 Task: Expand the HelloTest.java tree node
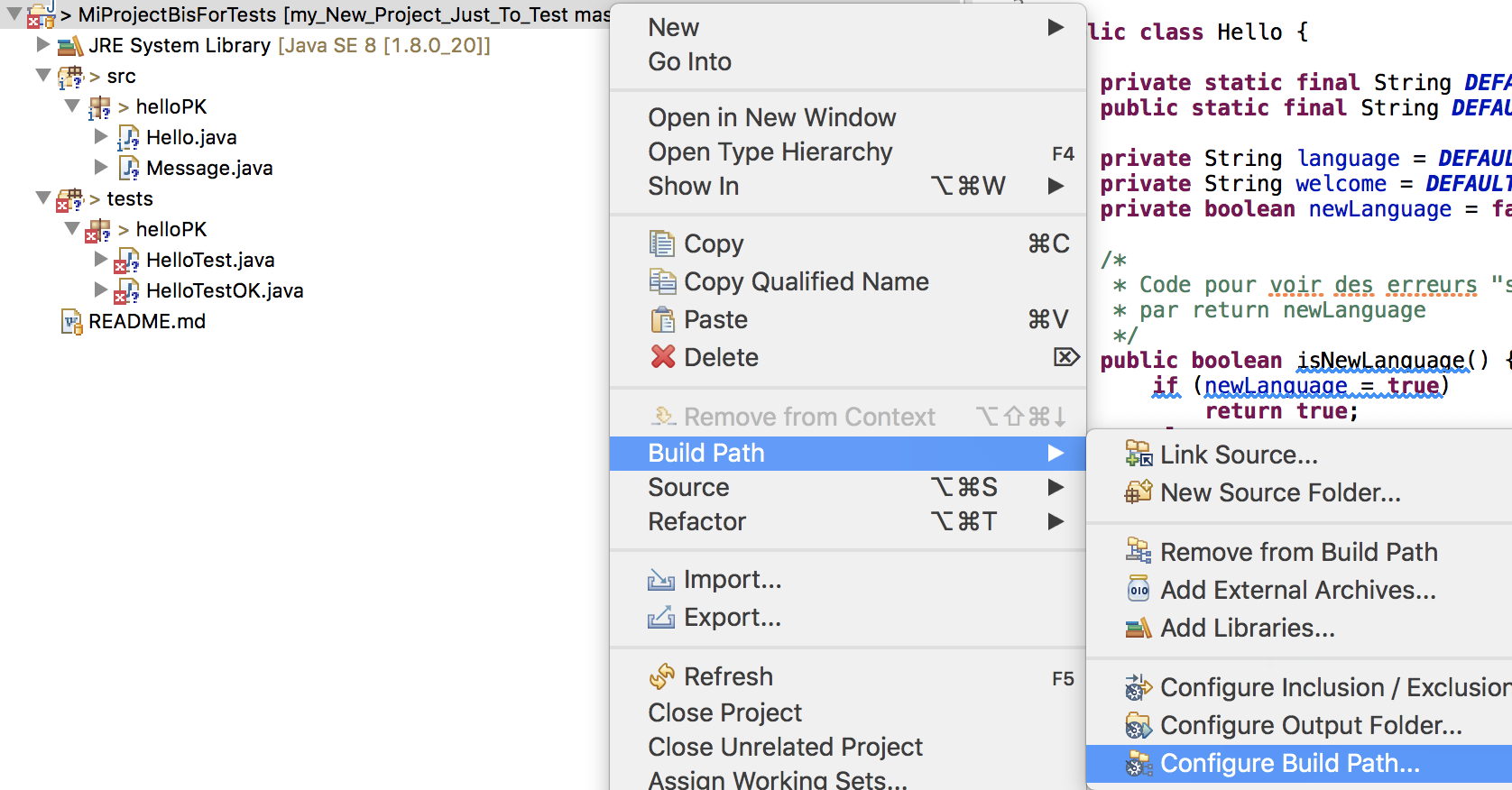click(x=100, y=259)
